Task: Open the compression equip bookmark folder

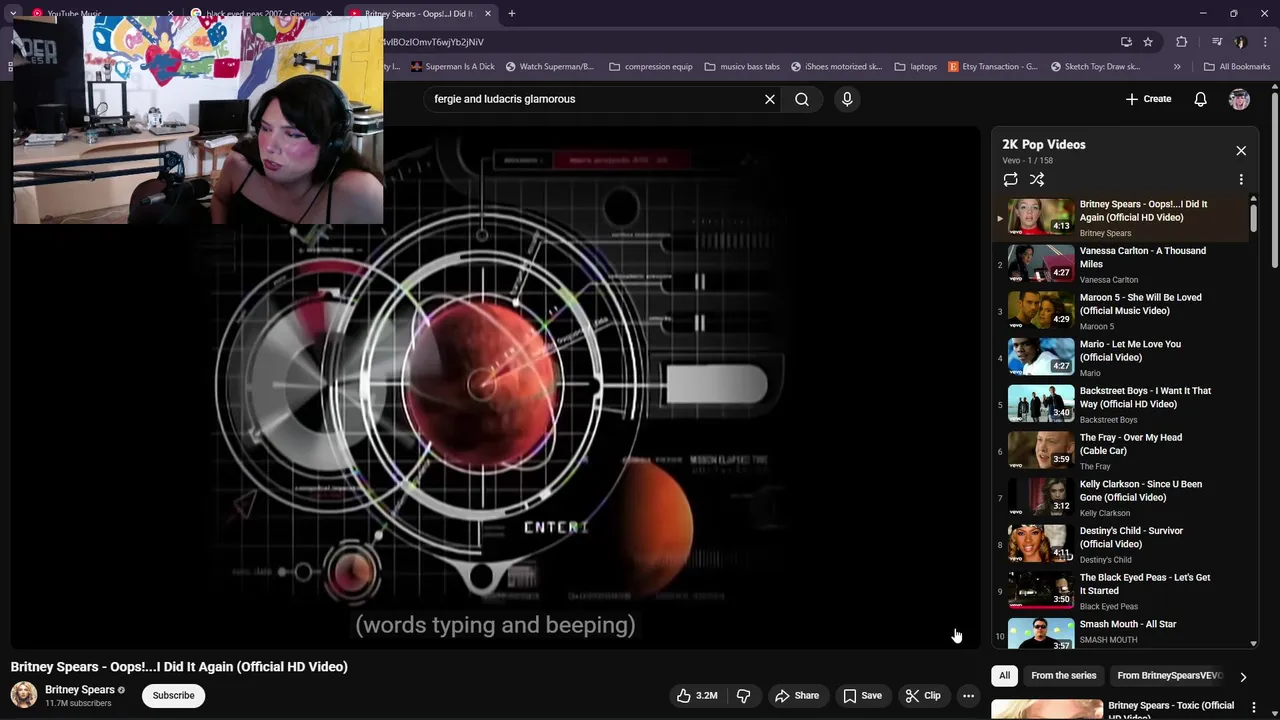Action: click(x=650, y=67)
